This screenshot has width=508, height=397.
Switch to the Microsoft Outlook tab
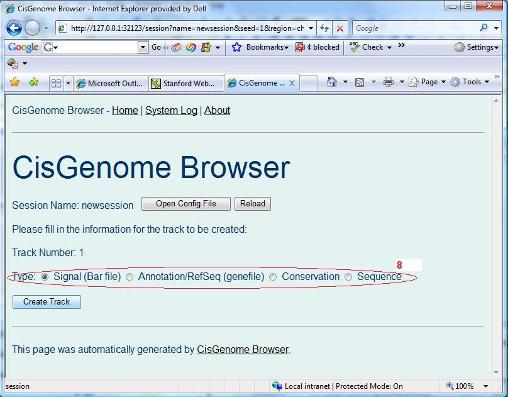[111, 83]
